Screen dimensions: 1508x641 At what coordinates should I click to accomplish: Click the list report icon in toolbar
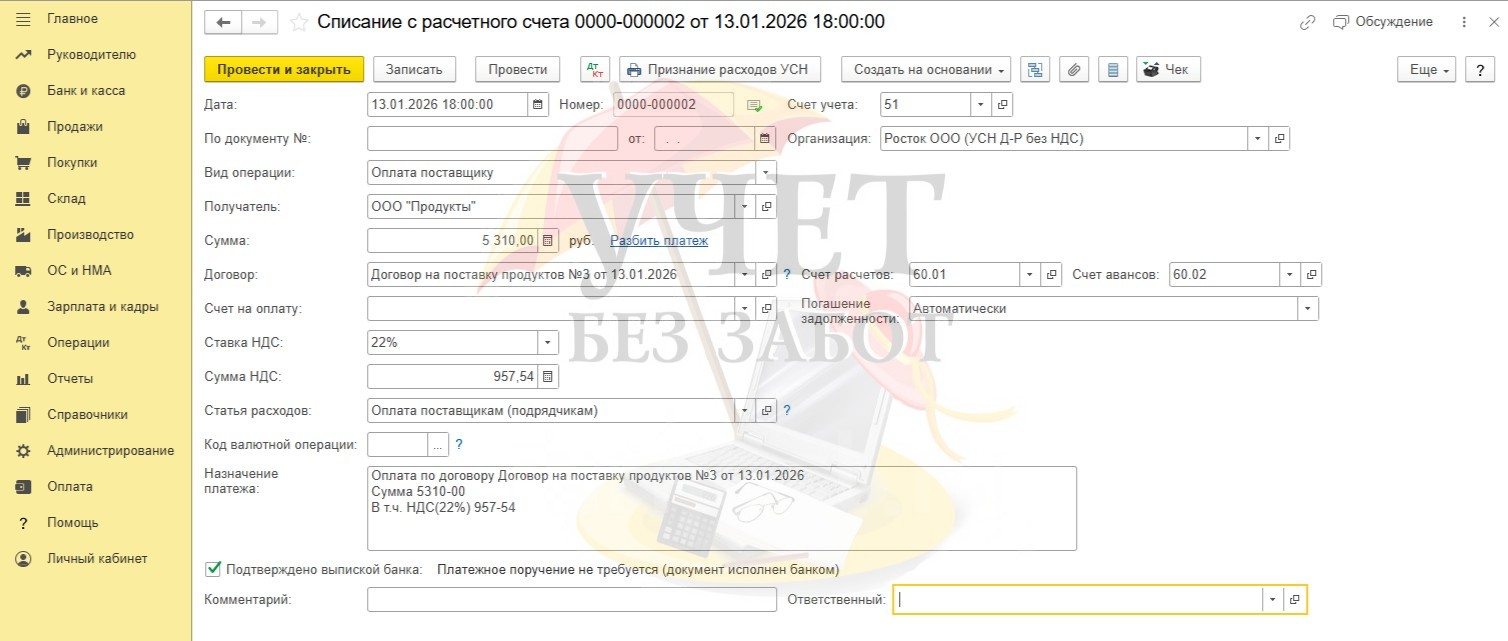pos(1113,69)
